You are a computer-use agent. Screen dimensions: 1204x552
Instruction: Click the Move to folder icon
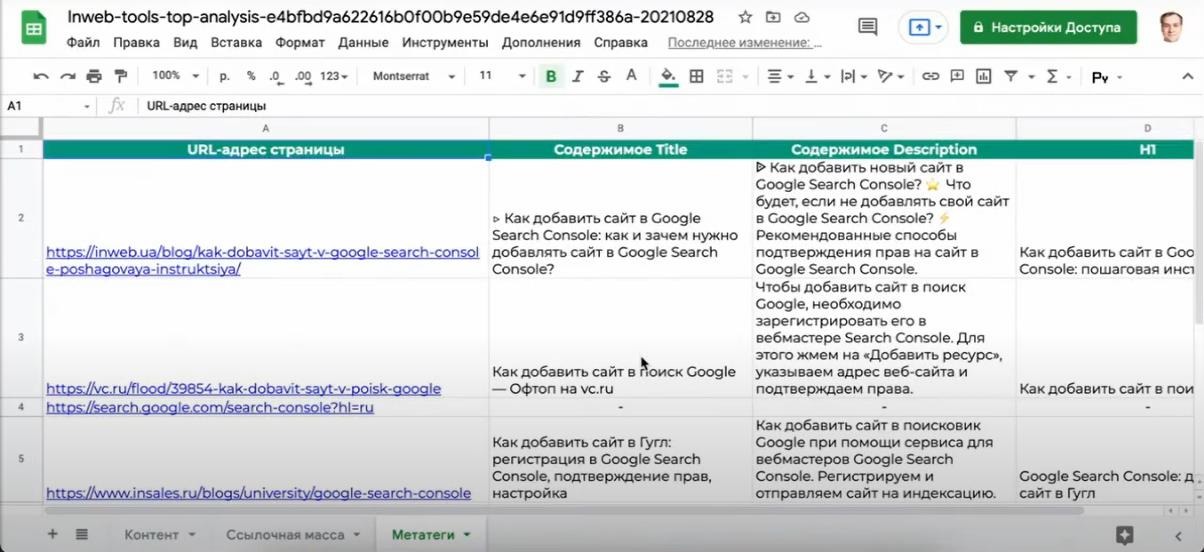pos(773,17)
